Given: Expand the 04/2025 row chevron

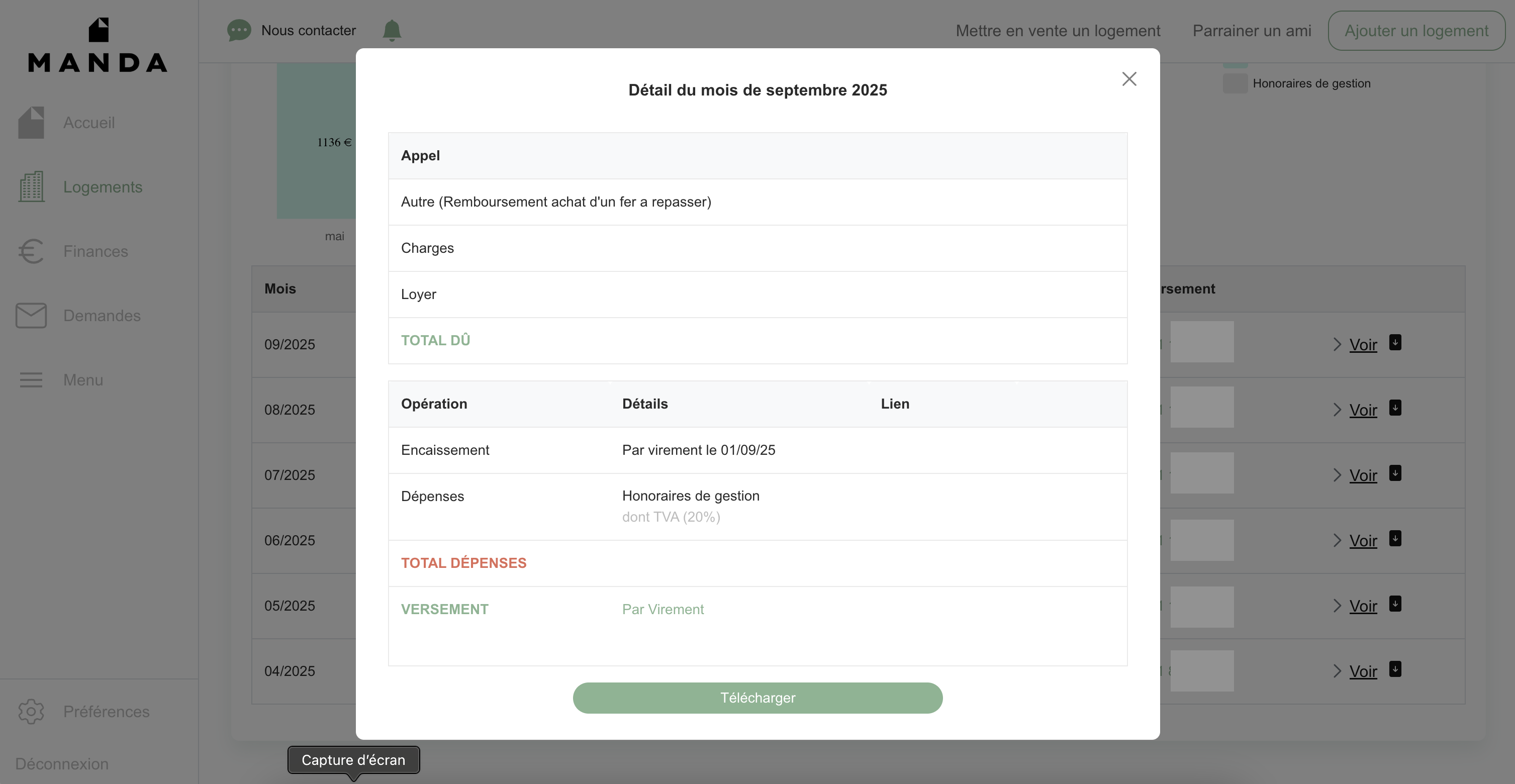Looking at the screenshot, I should (1338, 671).
